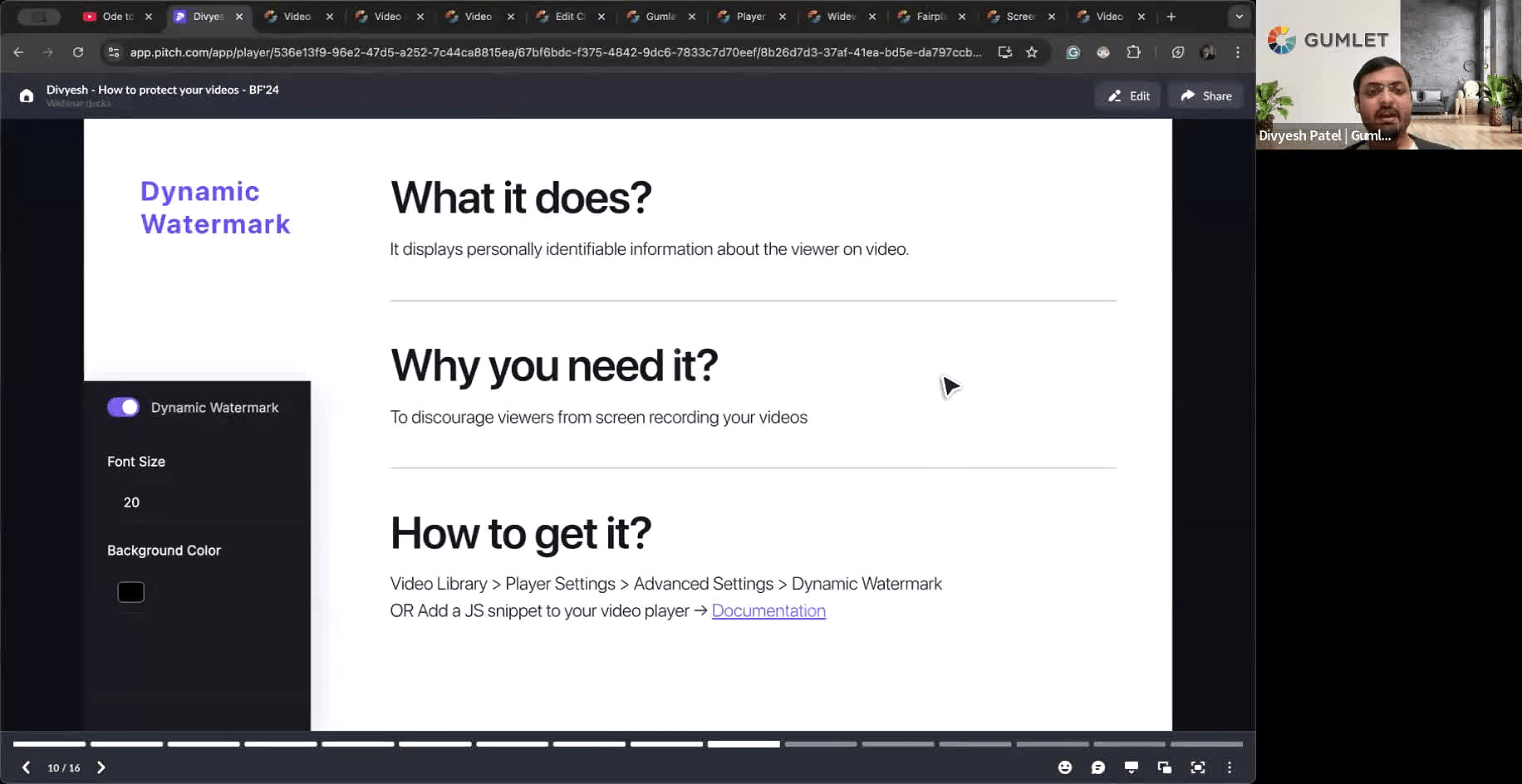The width and height of the screenshot is (1522, 784).
Task: Open the comments speech bubble icon
Action: pos(1098,767)
